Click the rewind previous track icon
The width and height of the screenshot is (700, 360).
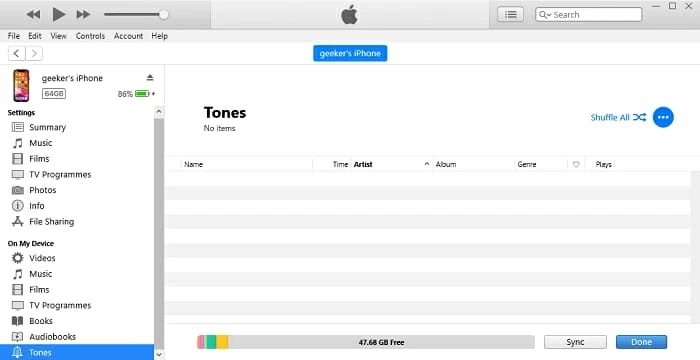33,15
